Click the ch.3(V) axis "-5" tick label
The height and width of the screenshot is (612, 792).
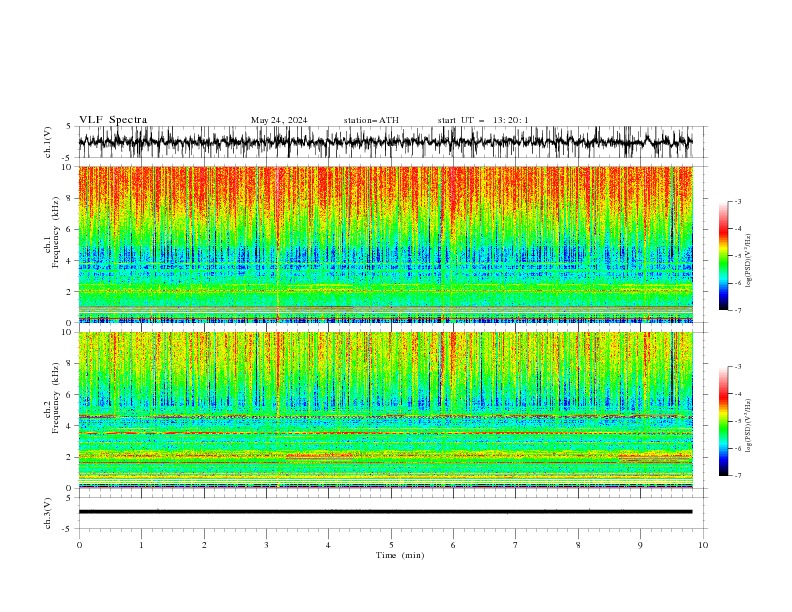(68, 529)
